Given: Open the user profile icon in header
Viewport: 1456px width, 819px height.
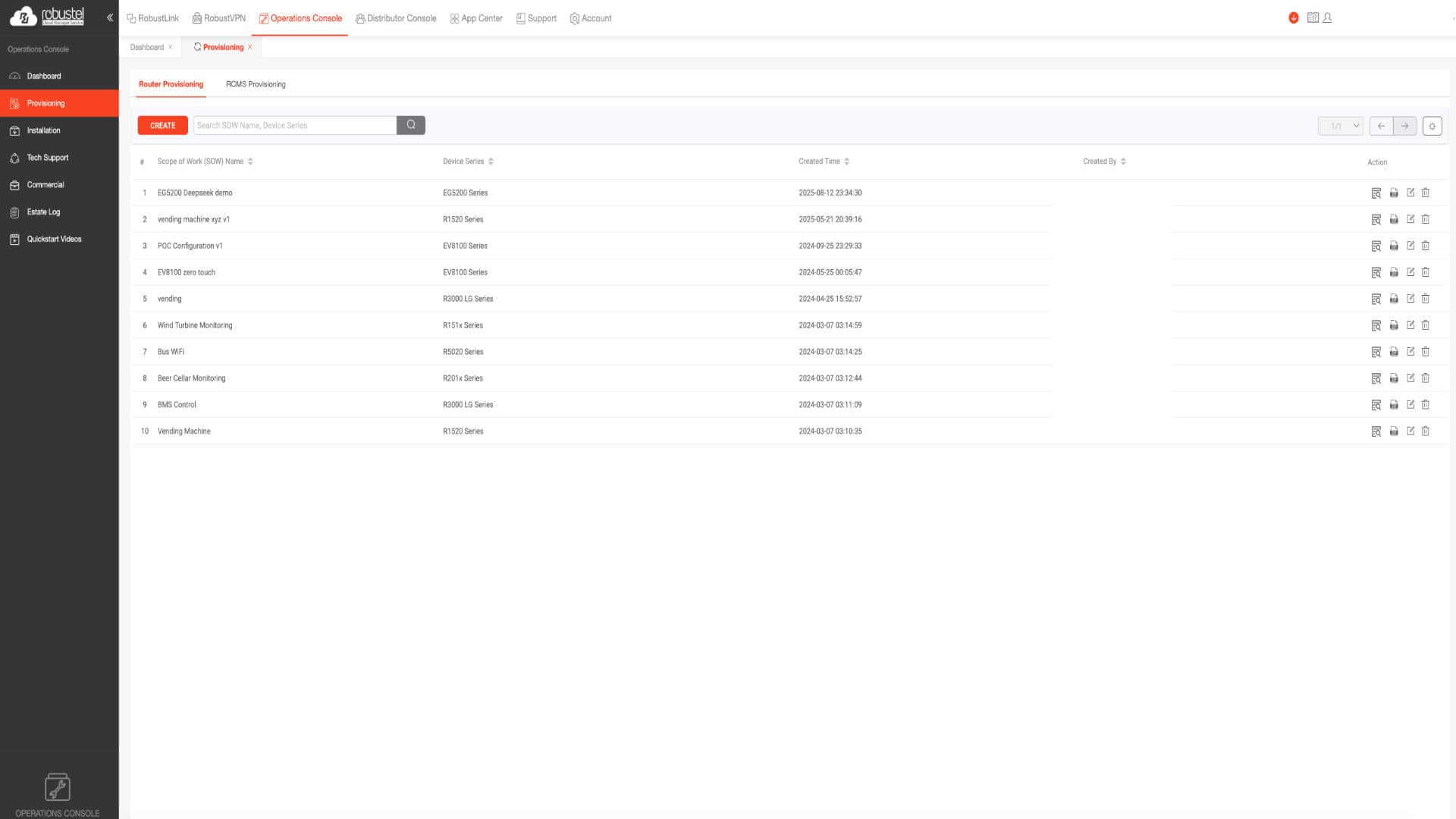Looking at the screenshot, I should click(1327, 18).
